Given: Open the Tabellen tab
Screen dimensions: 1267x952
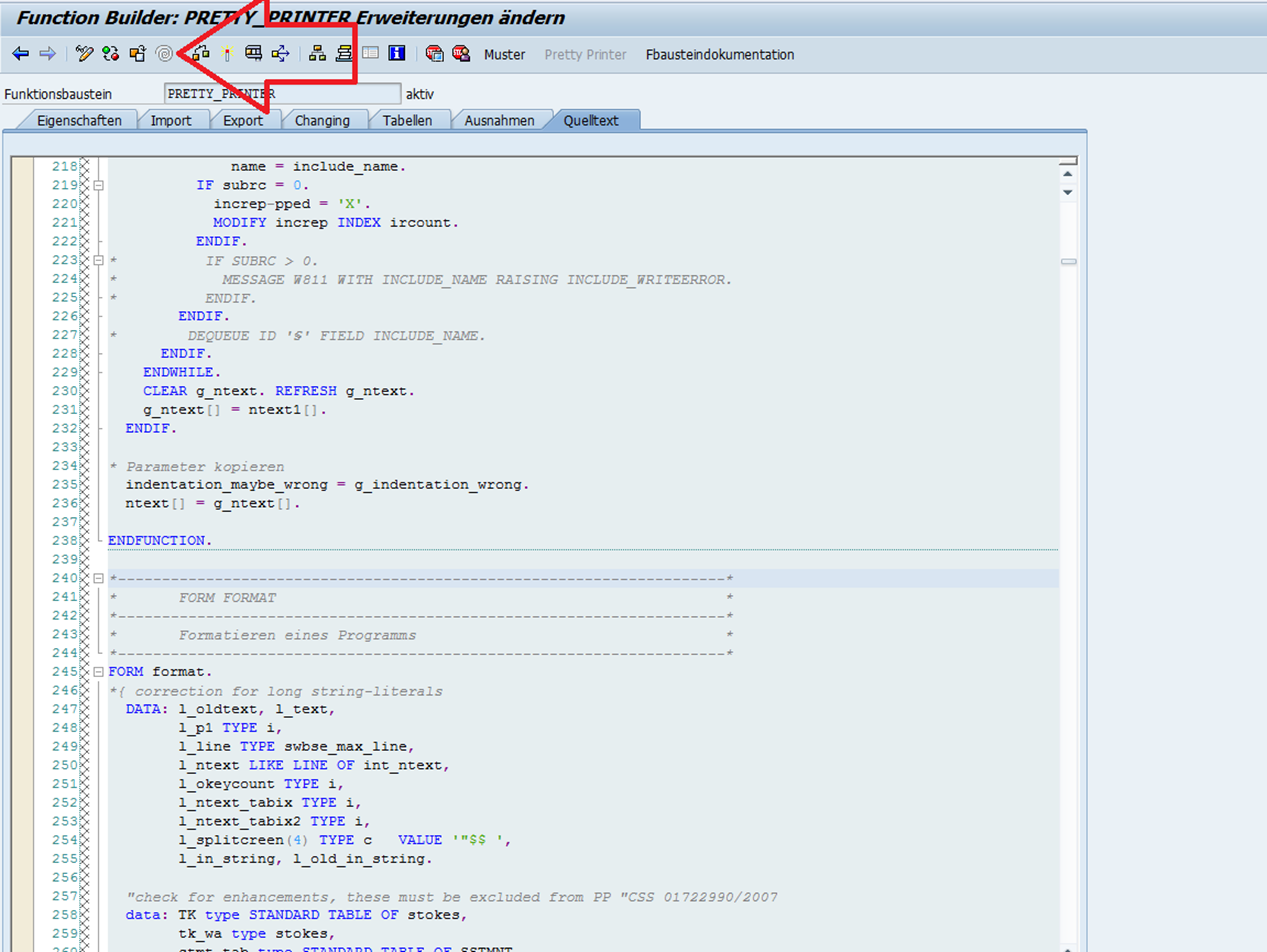Looking at the screenshot, I should pyautogui.click(x=407, y=120).
